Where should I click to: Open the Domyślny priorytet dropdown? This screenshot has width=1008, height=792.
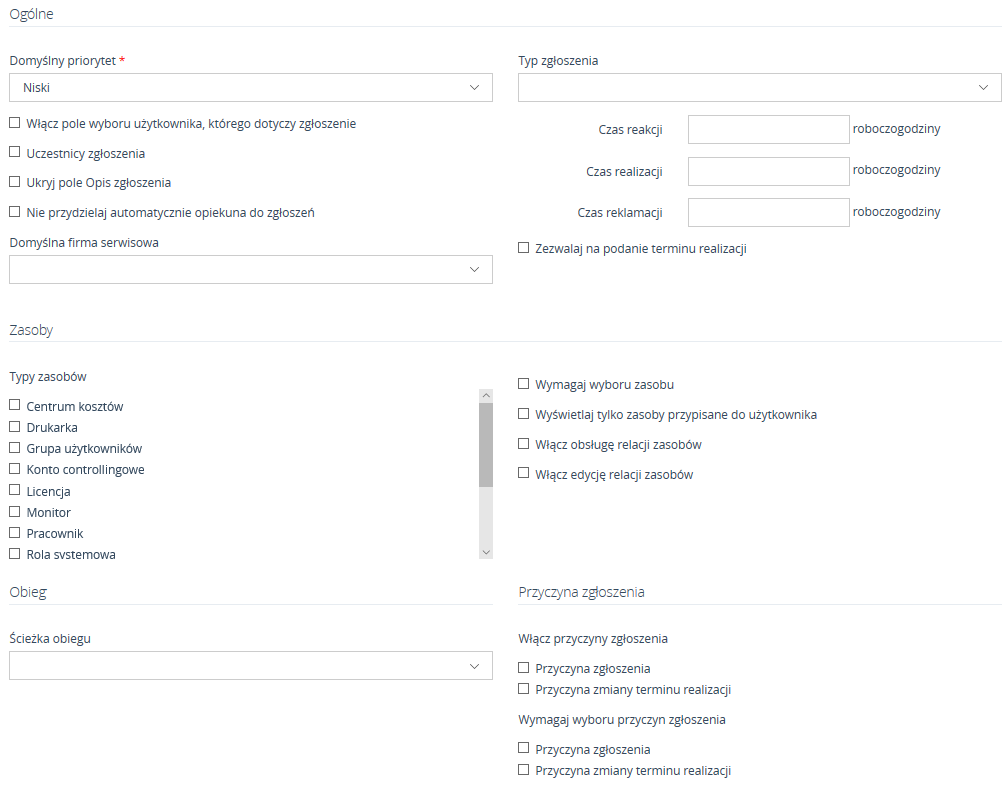tap(250, 88)
